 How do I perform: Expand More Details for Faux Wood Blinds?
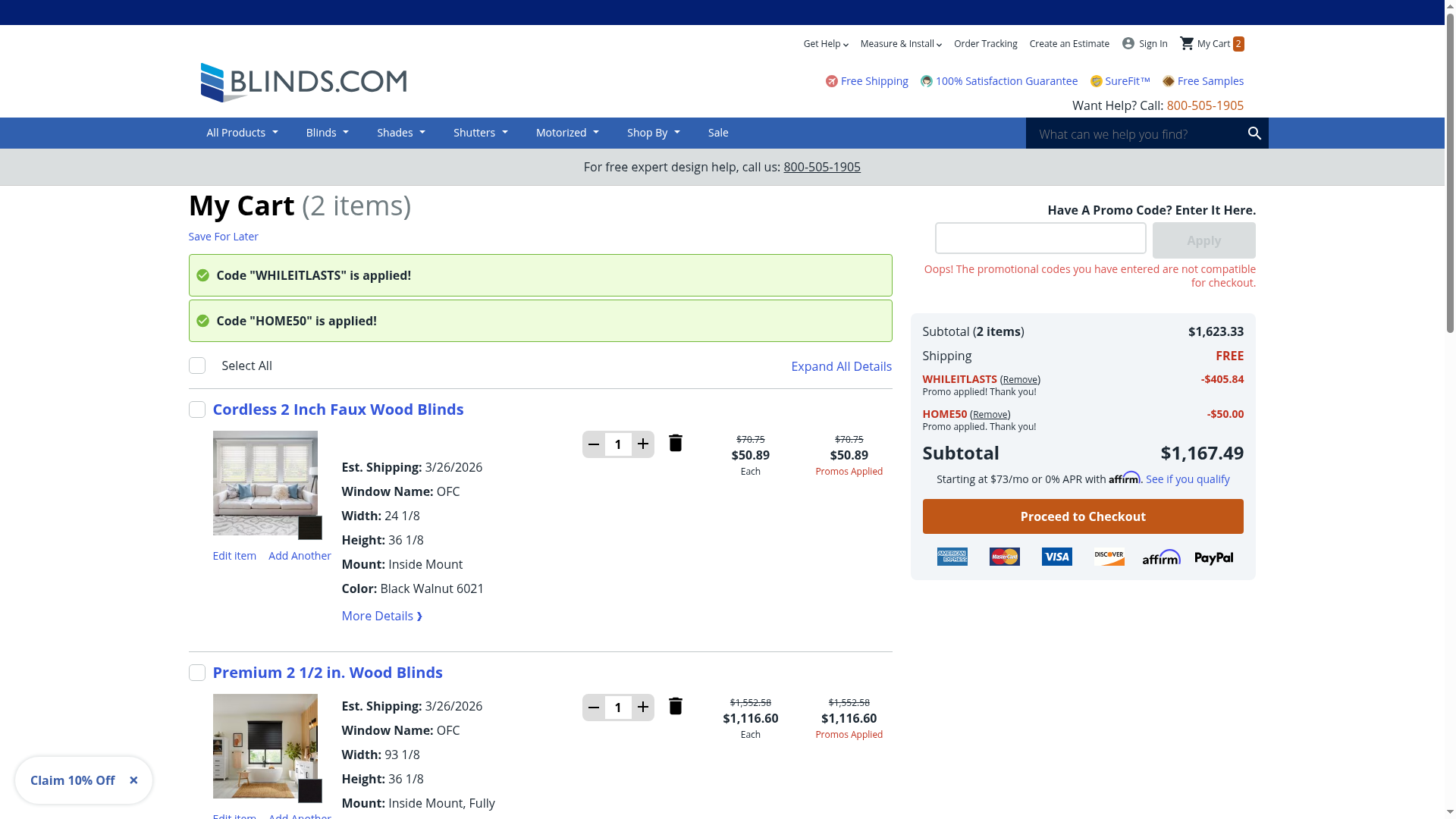click(381, 616)
